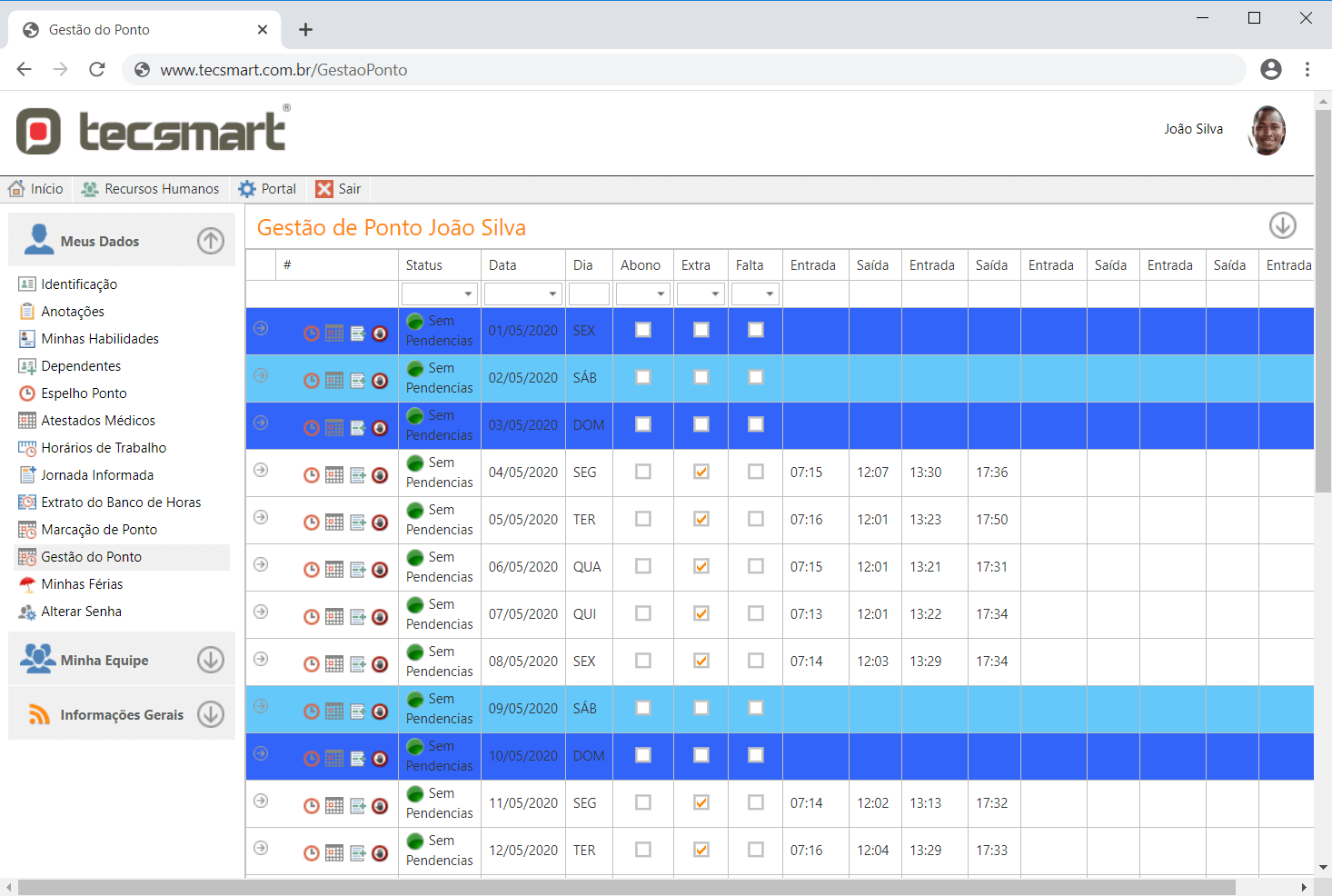Viewport: 1332px width, 896px height.
Task: Click the Sair menu item
Action: point(339,189)
